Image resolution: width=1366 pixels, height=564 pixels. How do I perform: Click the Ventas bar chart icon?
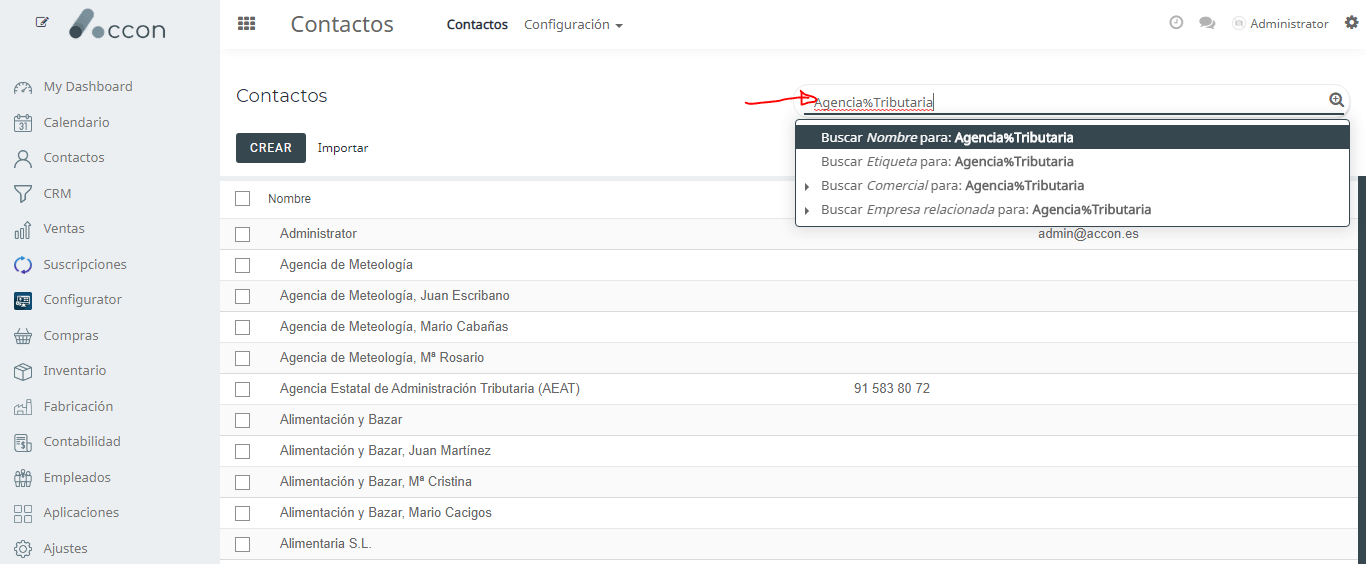pos(23,229)
